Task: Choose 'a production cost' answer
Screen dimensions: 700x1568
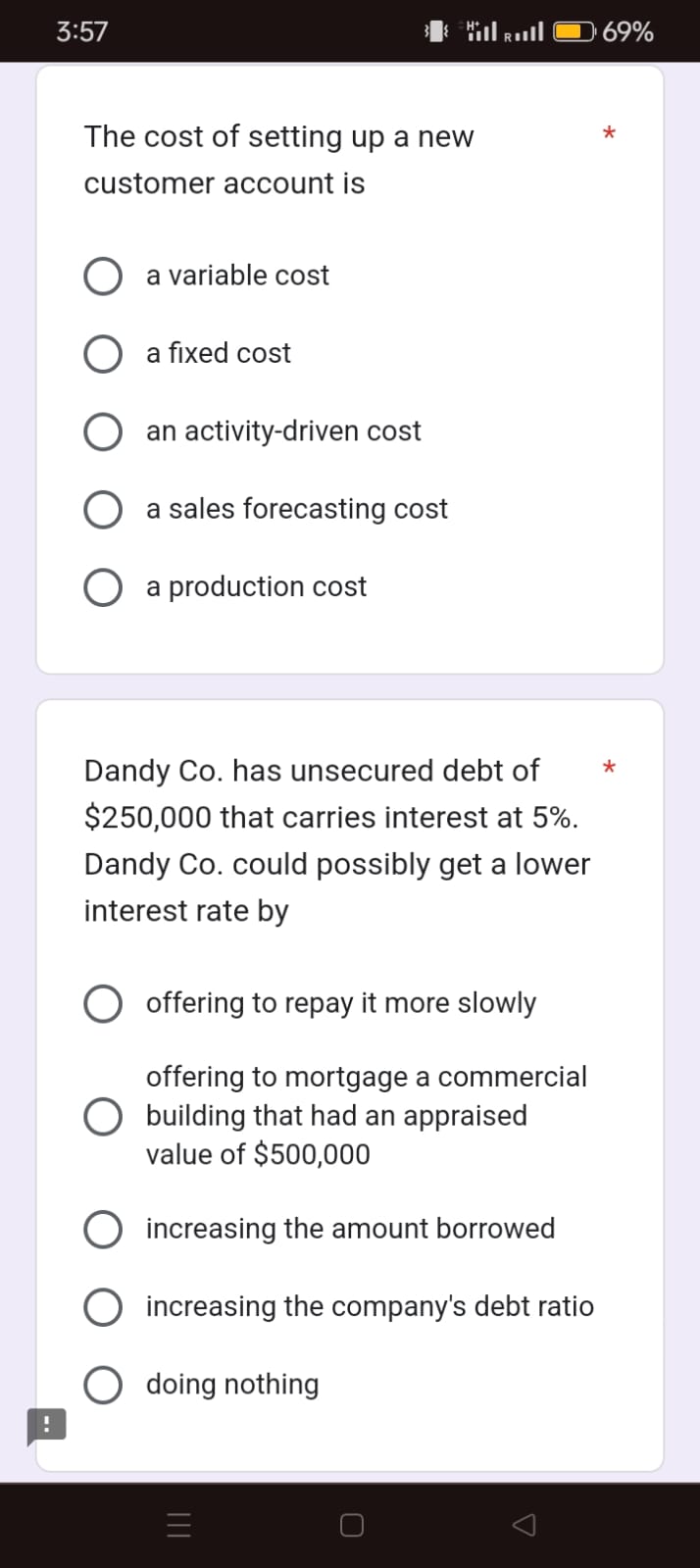Action: 103,586
